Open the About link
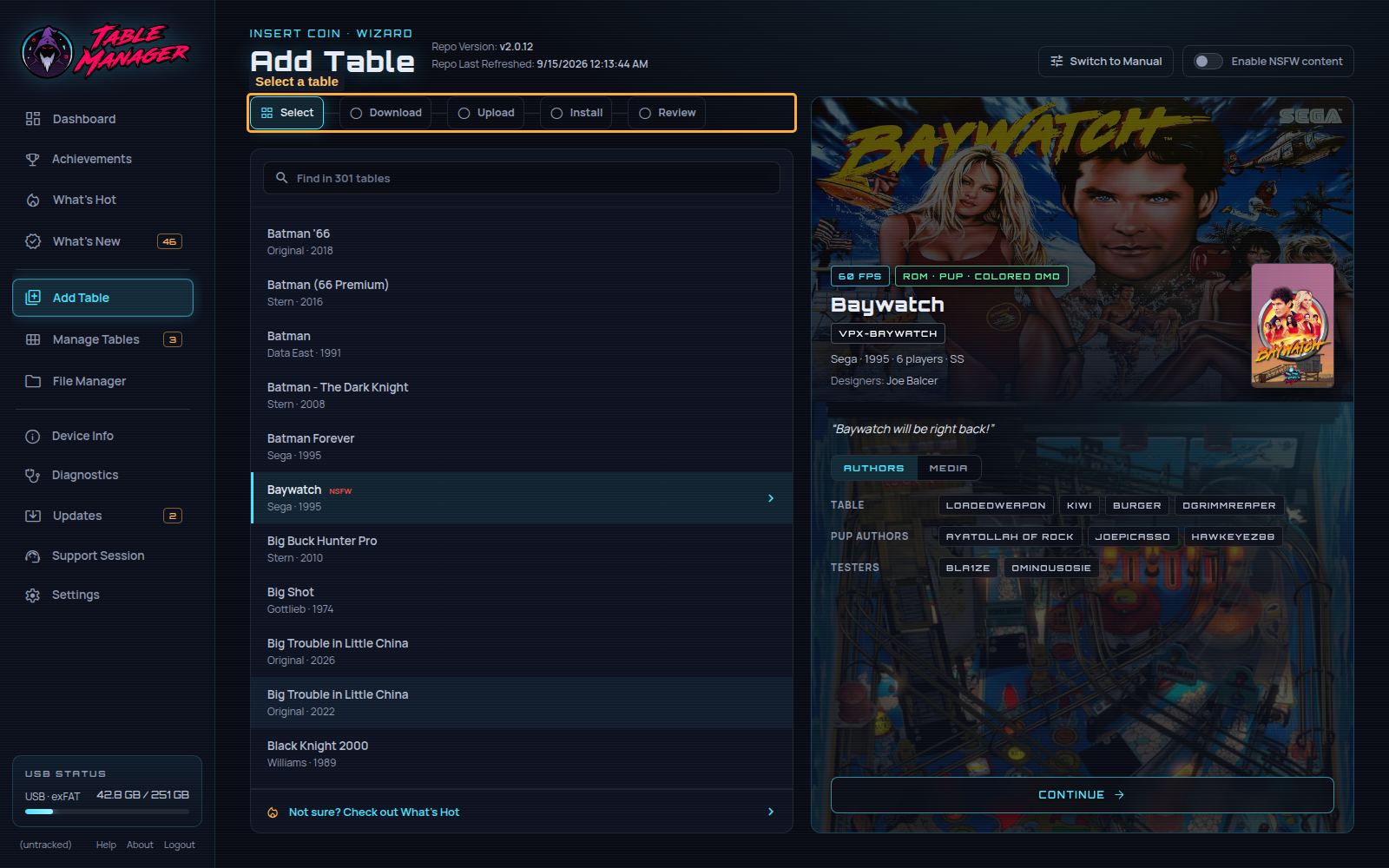Screen dimensions: 1389x868 coord(140,845)
